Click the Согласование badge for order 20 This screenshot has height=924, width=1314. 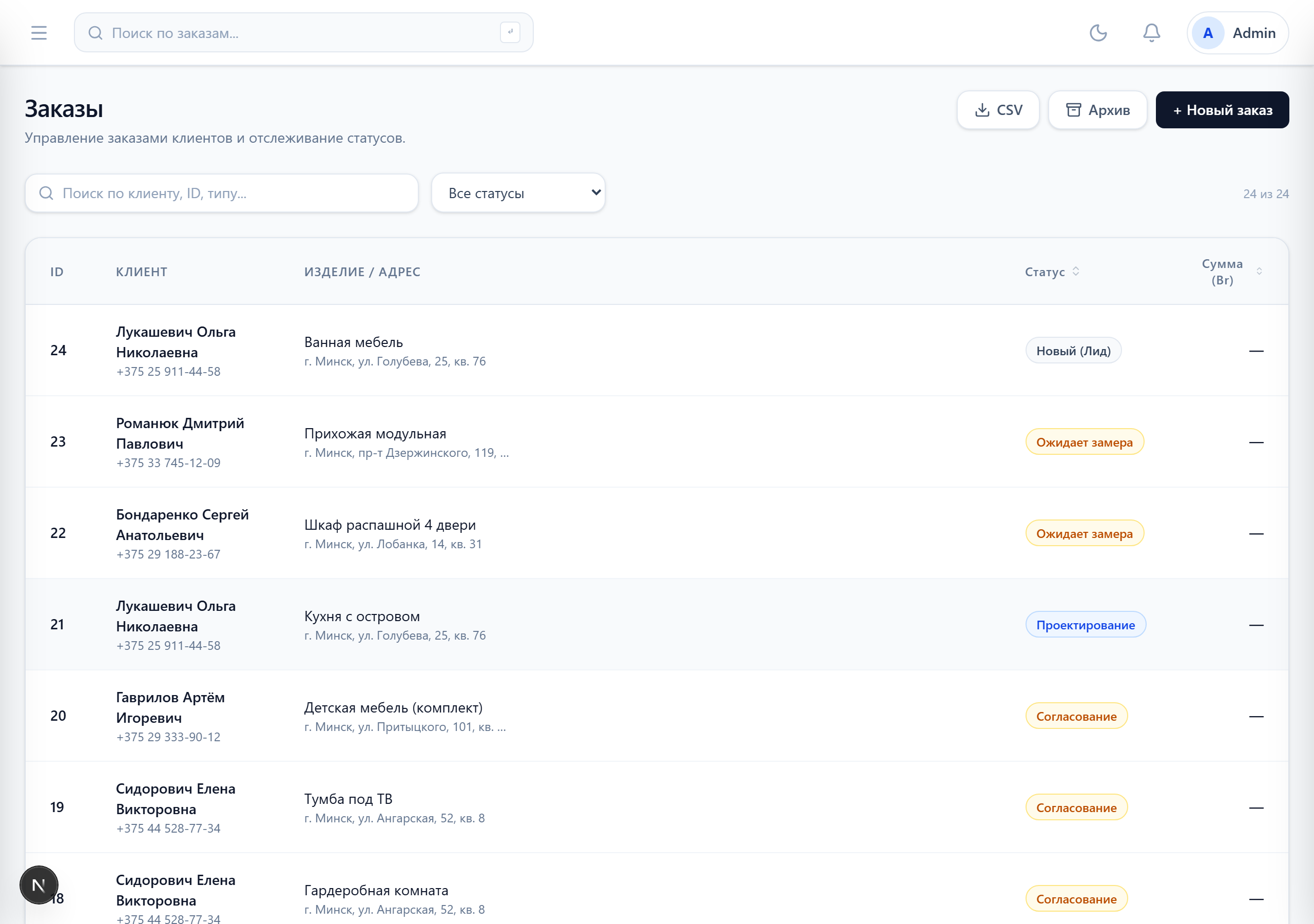(x=1076, y=717)
